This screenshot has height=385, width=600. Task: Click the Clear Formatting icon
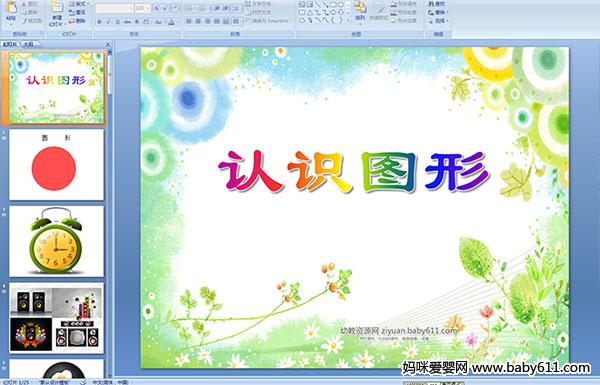175,8
